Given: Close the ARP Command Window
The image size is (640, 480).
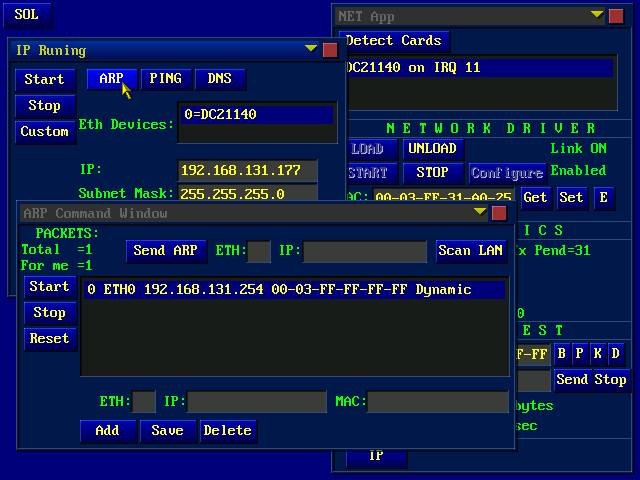Looking at the screenshot, I should click(499, 213).
